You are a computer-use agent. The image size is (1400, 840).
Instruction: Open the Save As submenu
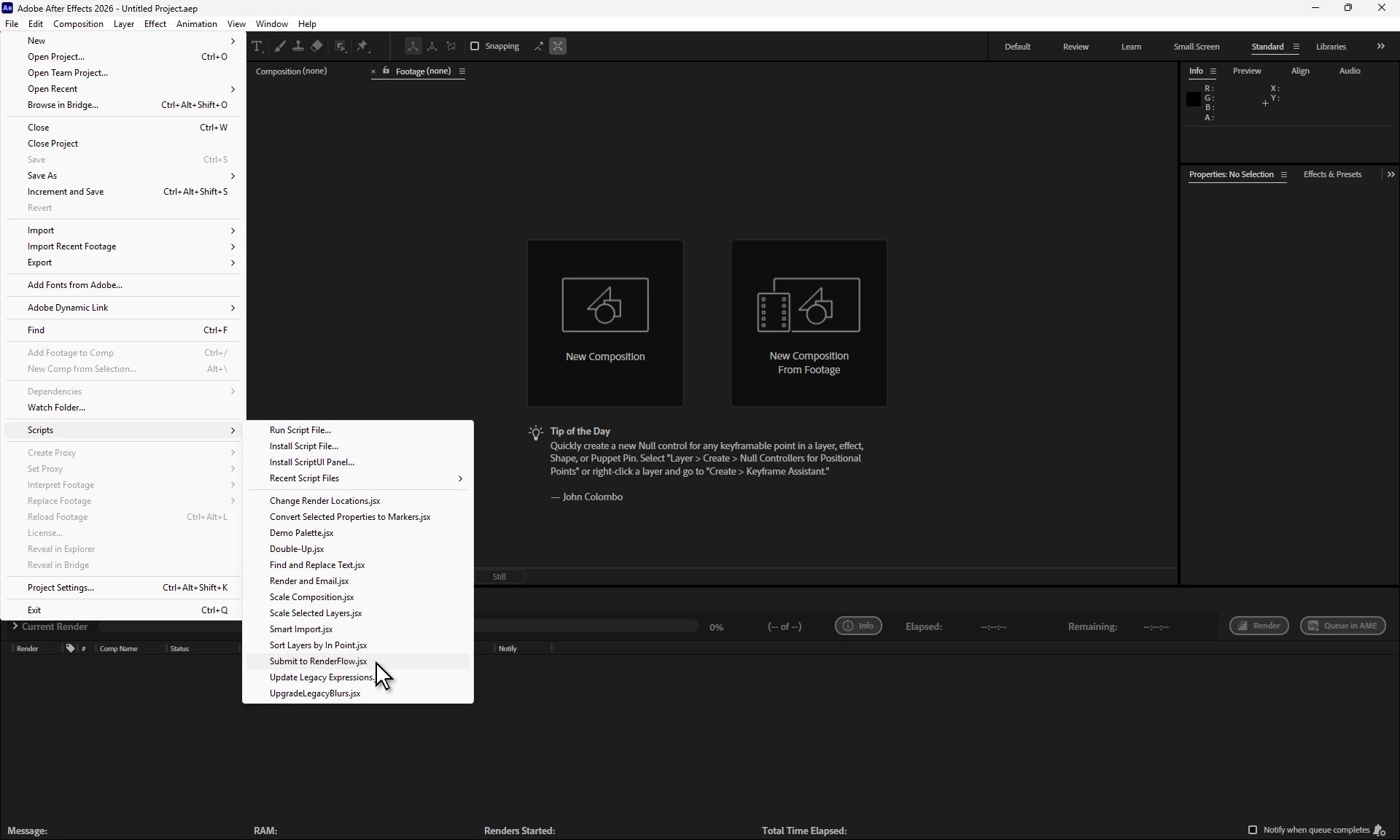click(122, 176)
